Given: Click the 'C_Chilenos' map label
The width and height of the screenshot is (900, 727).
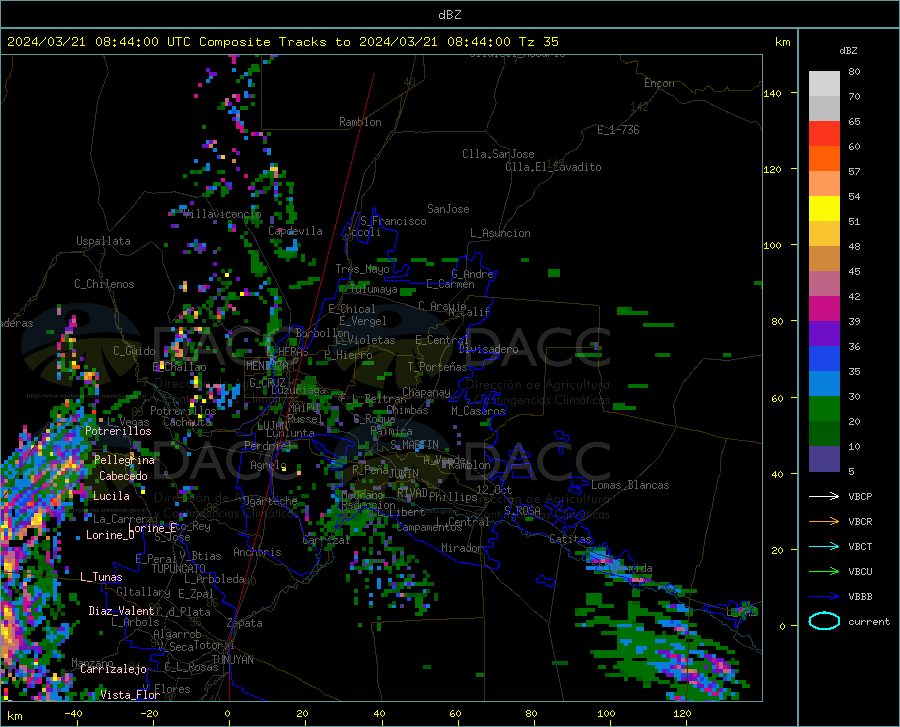Looking at the screenshot, I should [104, 284].
